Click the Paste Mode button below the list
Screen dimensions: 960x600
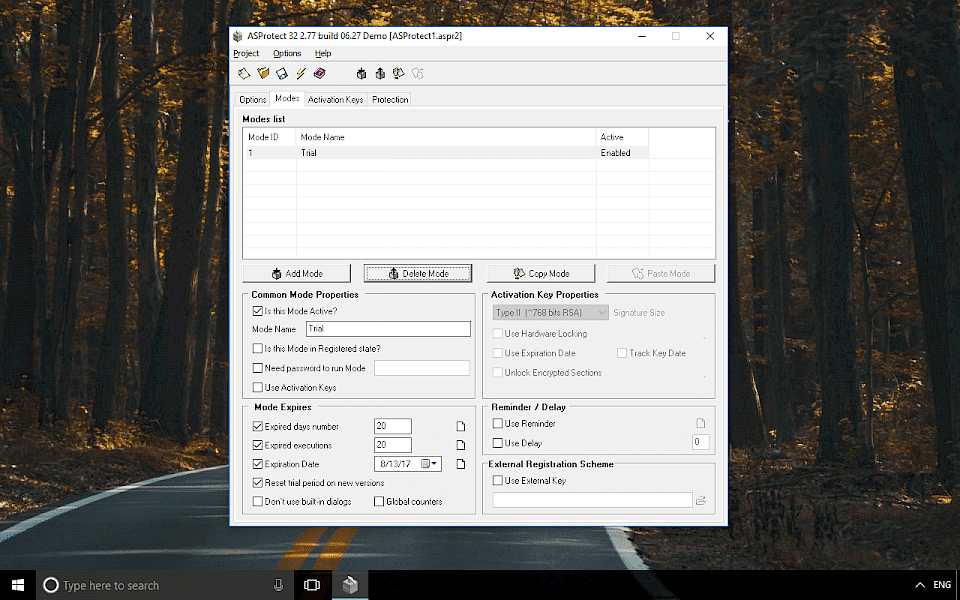coord(661,274)
